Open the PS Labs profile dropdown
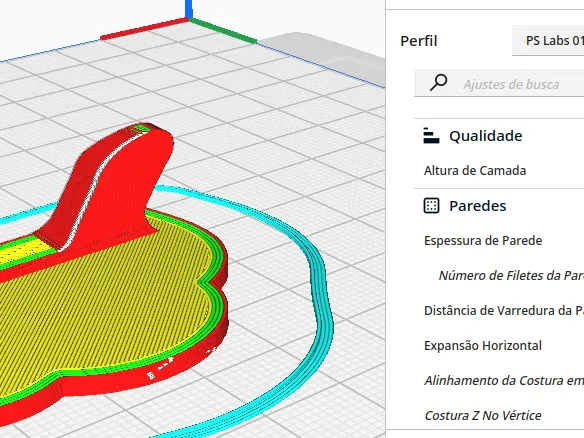 548,41
